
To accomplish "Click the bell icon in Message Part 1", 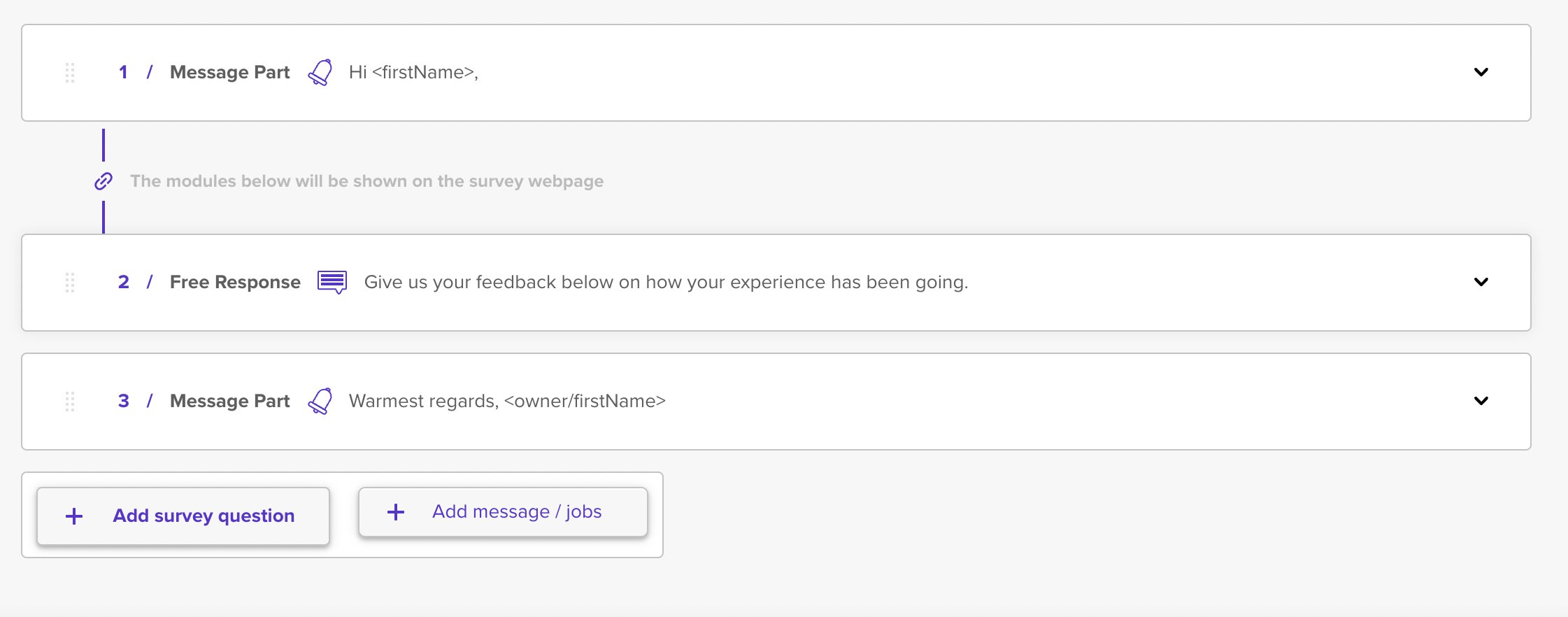I will (320, 72).
